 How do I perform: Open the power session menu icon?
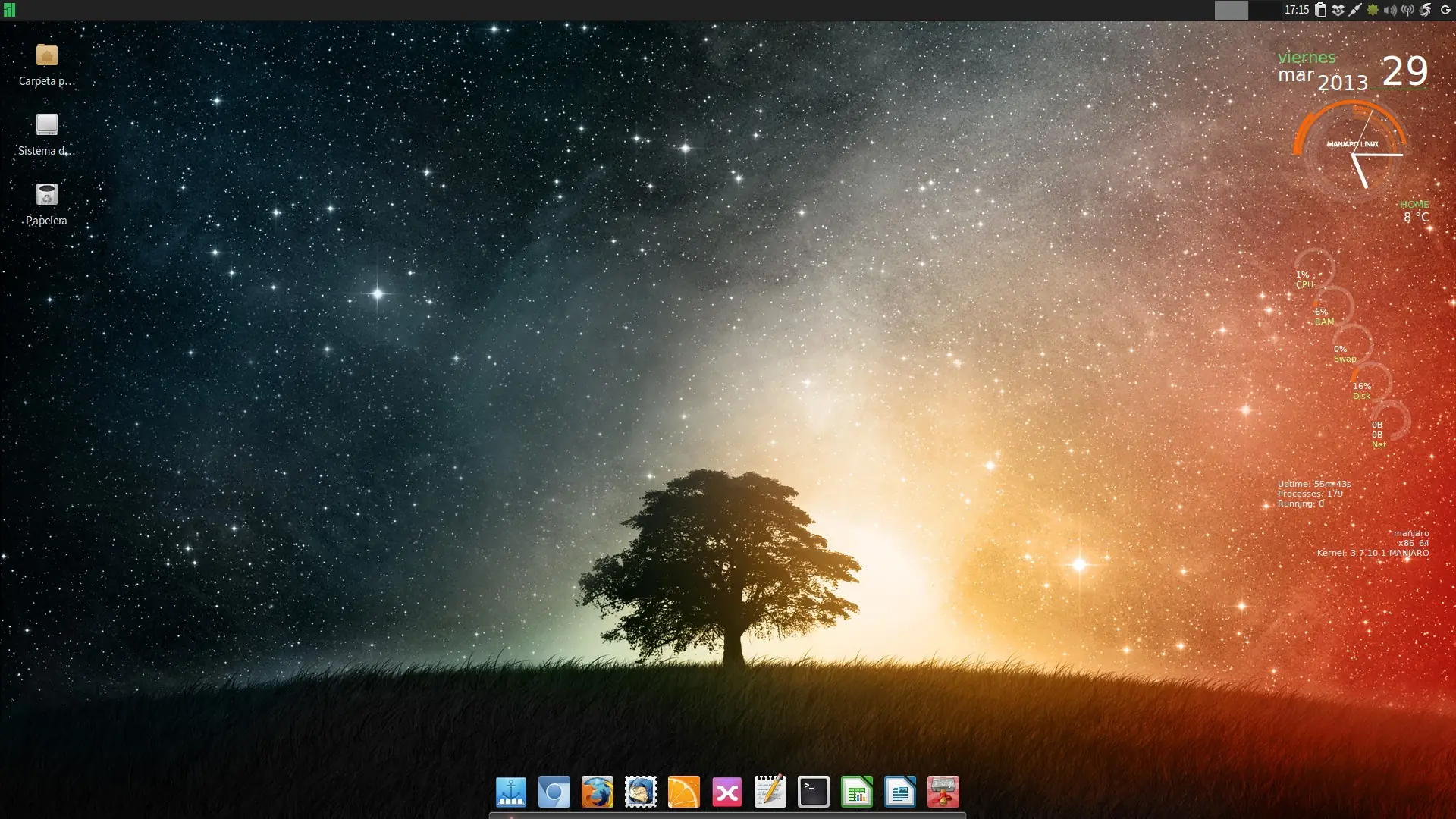pos(1445,10)
